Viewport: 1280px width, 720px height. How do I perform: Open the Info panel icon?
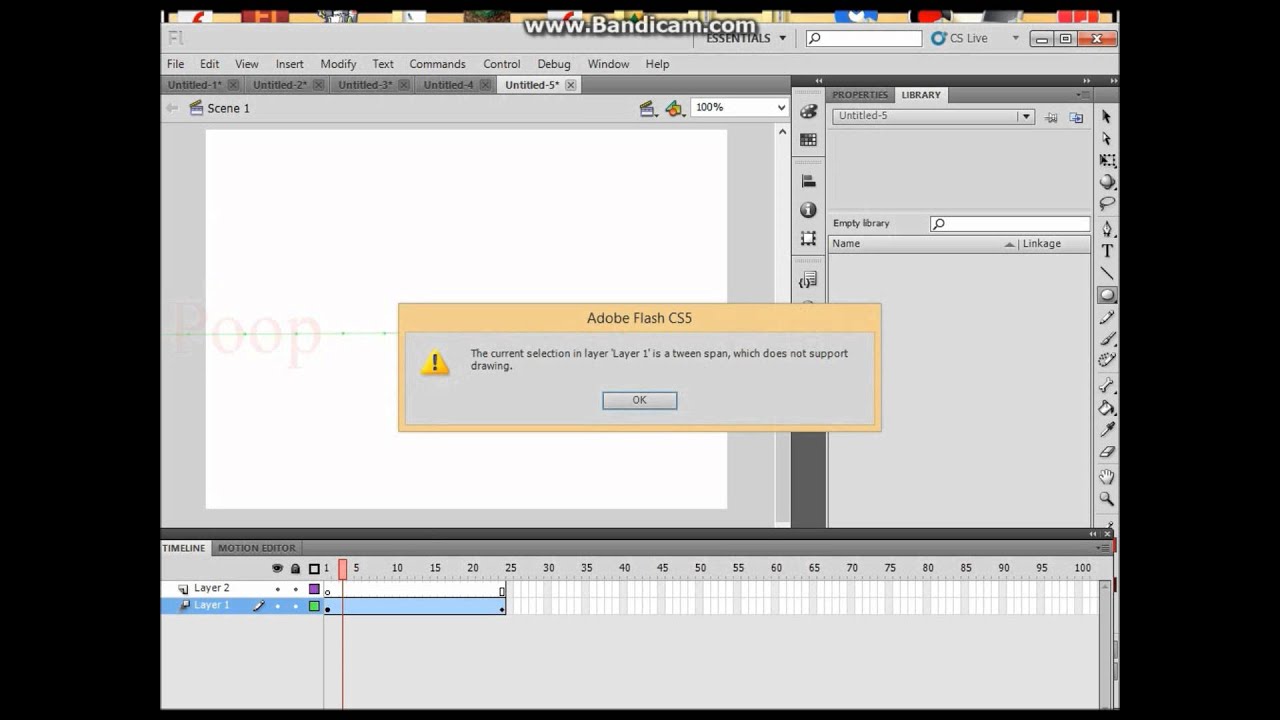(x=808, y=210)
